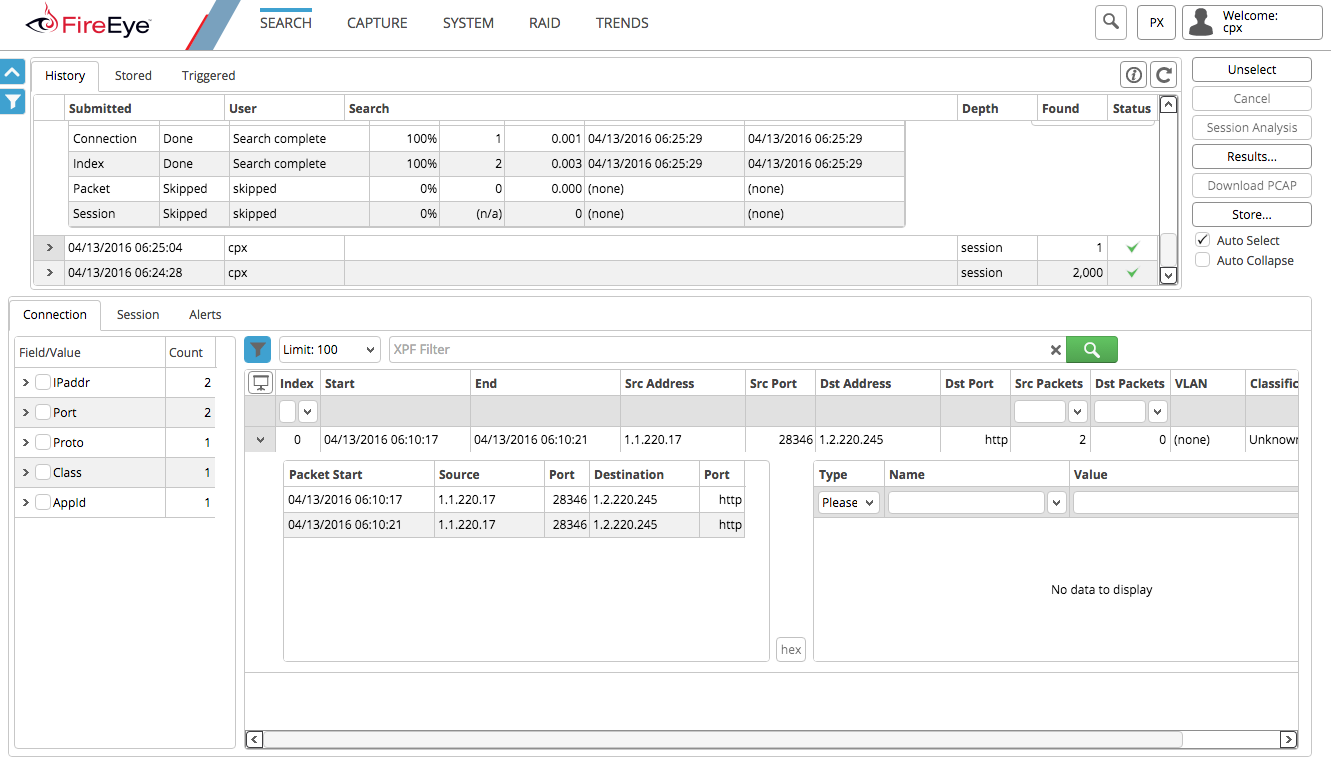Expand history row 04/13/2016 06:24:28
1331x763 pixels.
[x=49, y=272]
